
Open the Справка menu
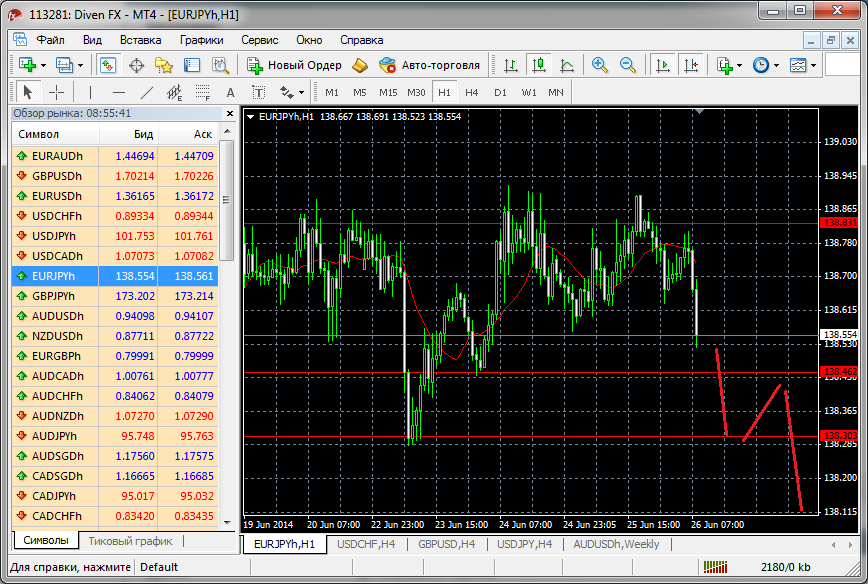(361, 40)
